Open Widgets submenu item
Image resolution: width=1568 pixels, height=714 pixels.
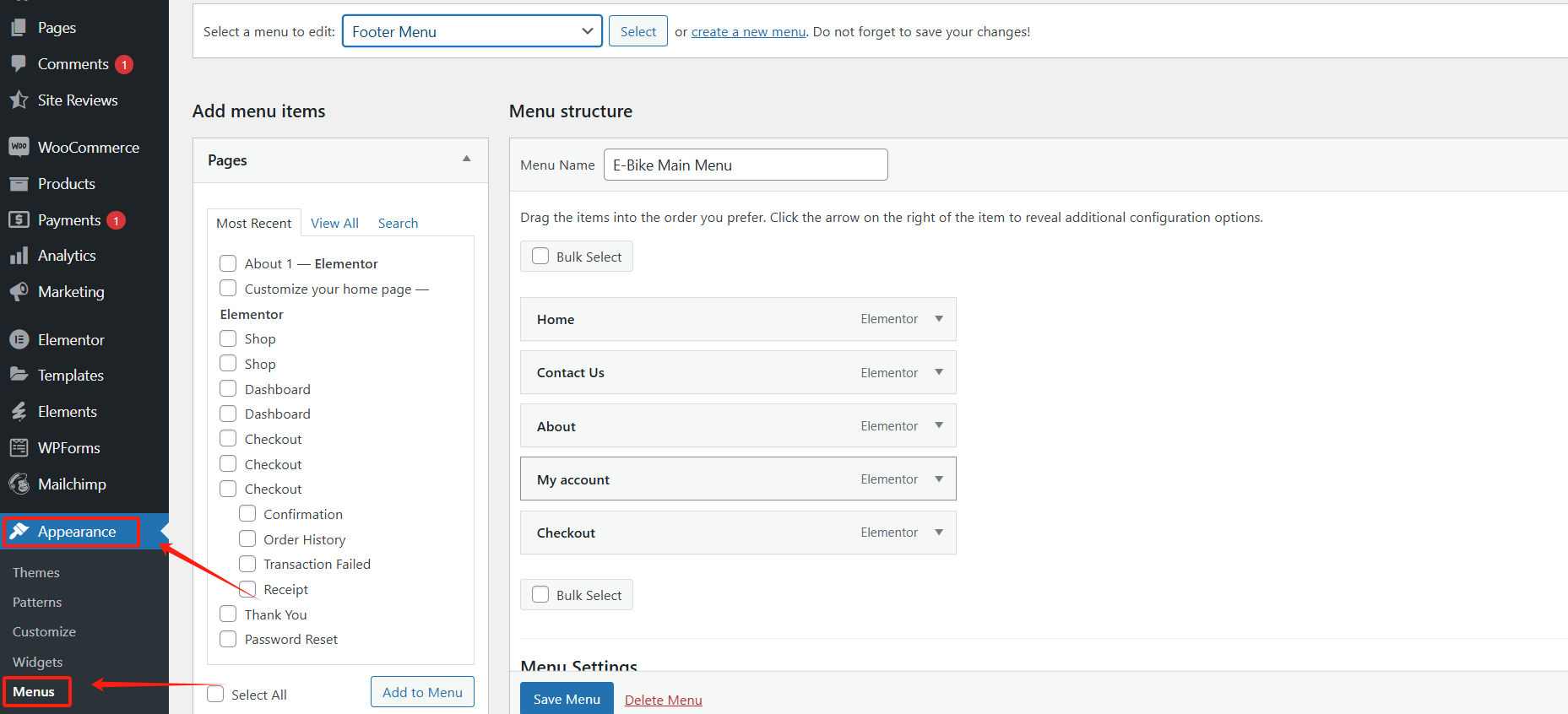(38, 662)
